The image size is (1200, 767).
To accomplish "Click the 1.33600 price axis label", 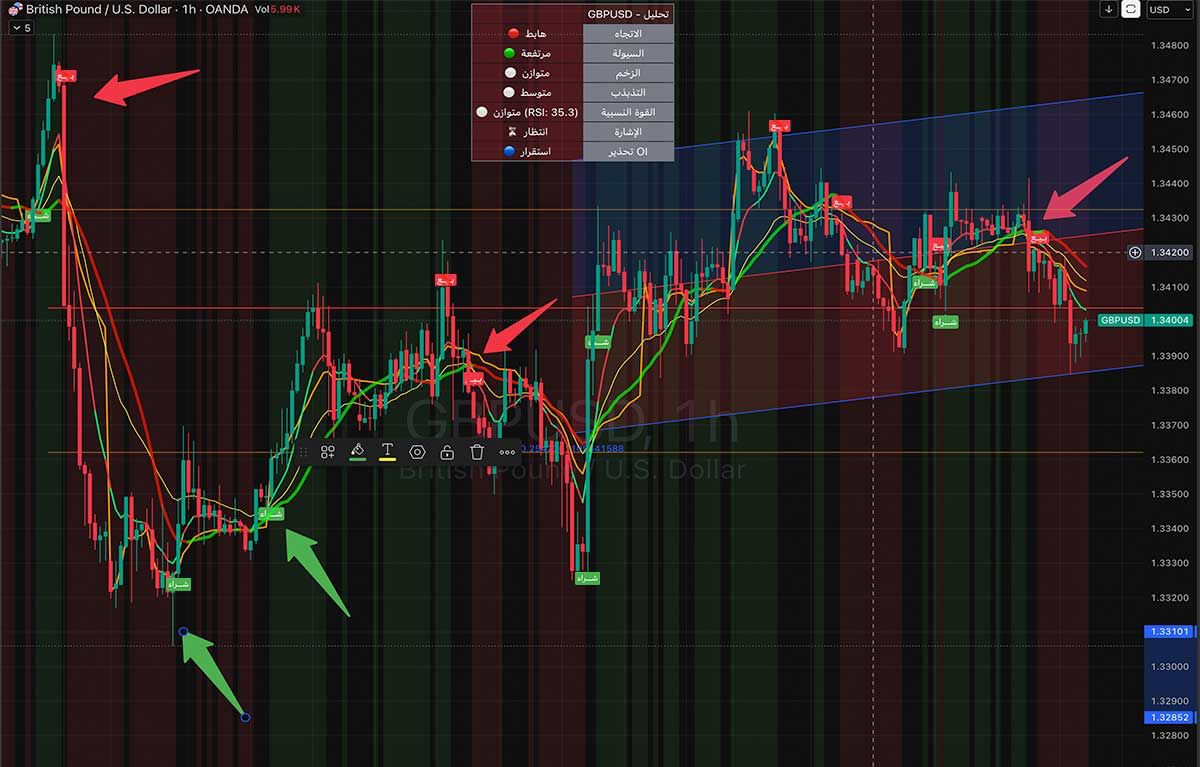I will pyautogui.click(x=1169, y=460).
